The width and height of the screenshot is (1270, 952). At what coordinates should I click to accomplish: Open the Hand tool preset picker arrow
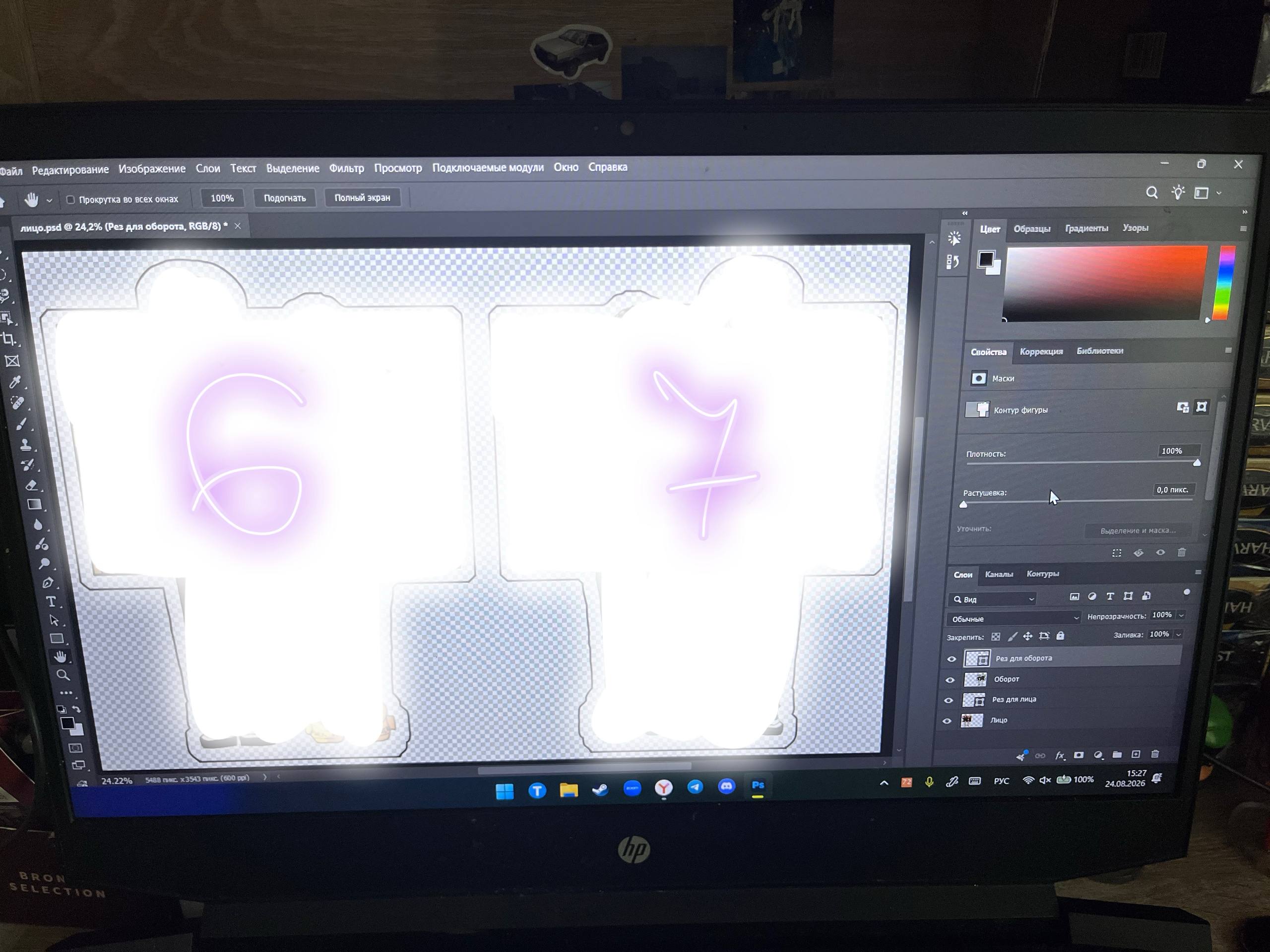click(50, 200)
